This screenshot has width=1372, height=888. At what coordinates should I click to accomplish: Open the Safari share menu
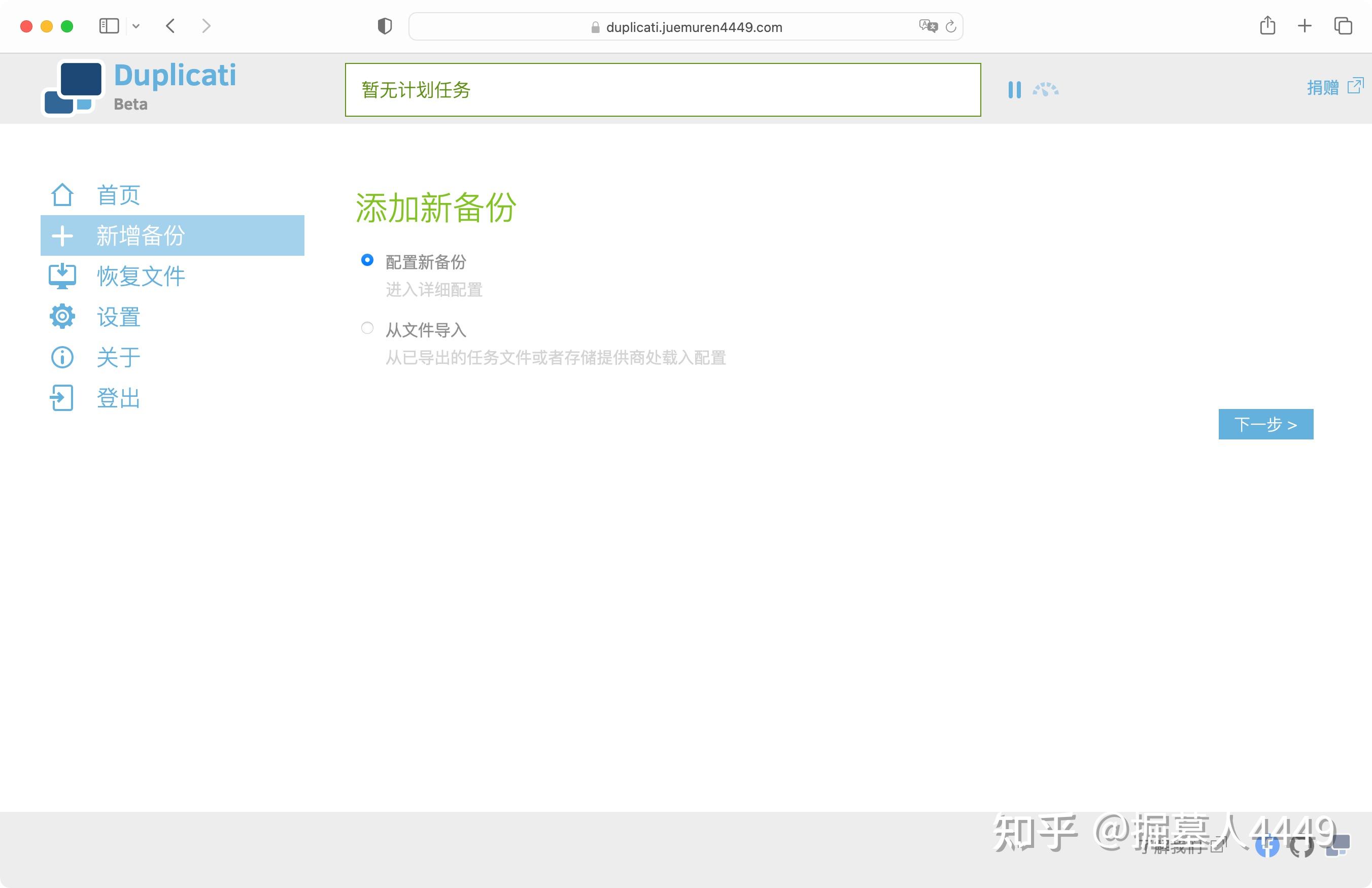(x=1267, y=26)
